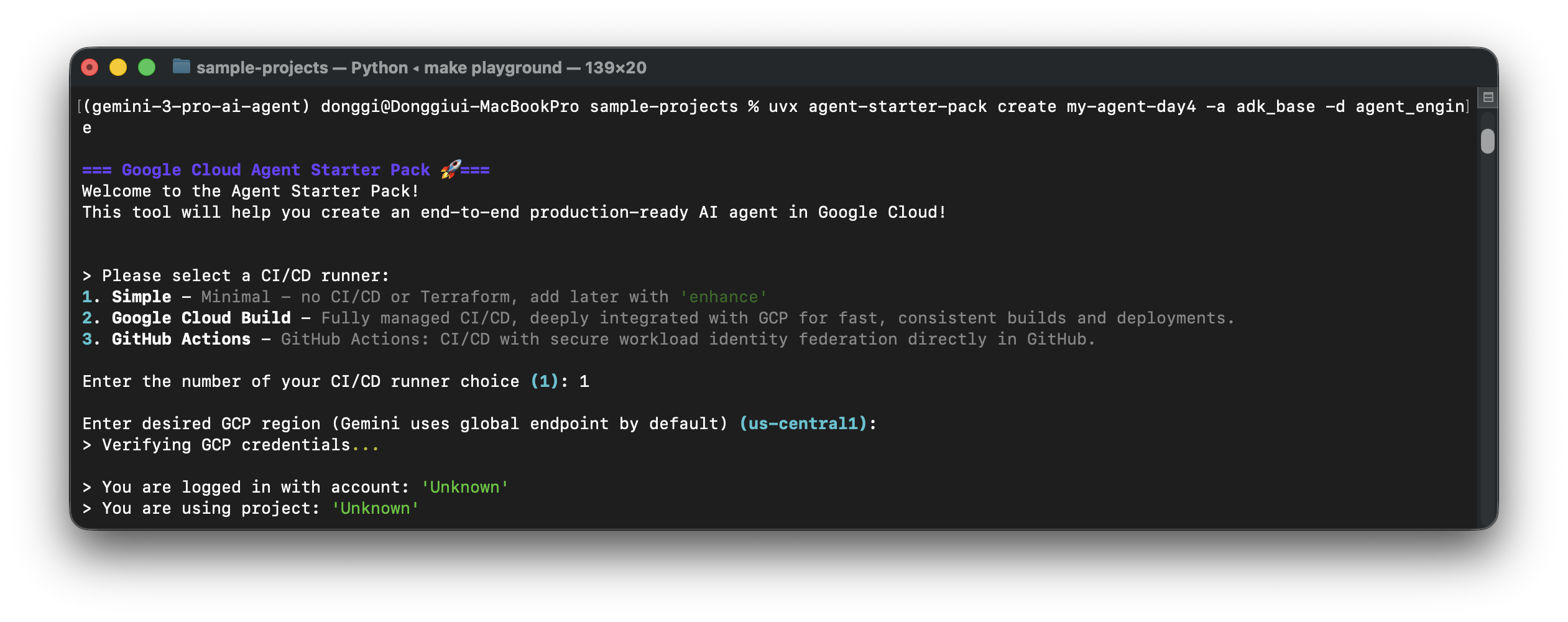The image size is (1568, 622).
Task: Click the '1. Simple' option line
Action: pos(425,297)
